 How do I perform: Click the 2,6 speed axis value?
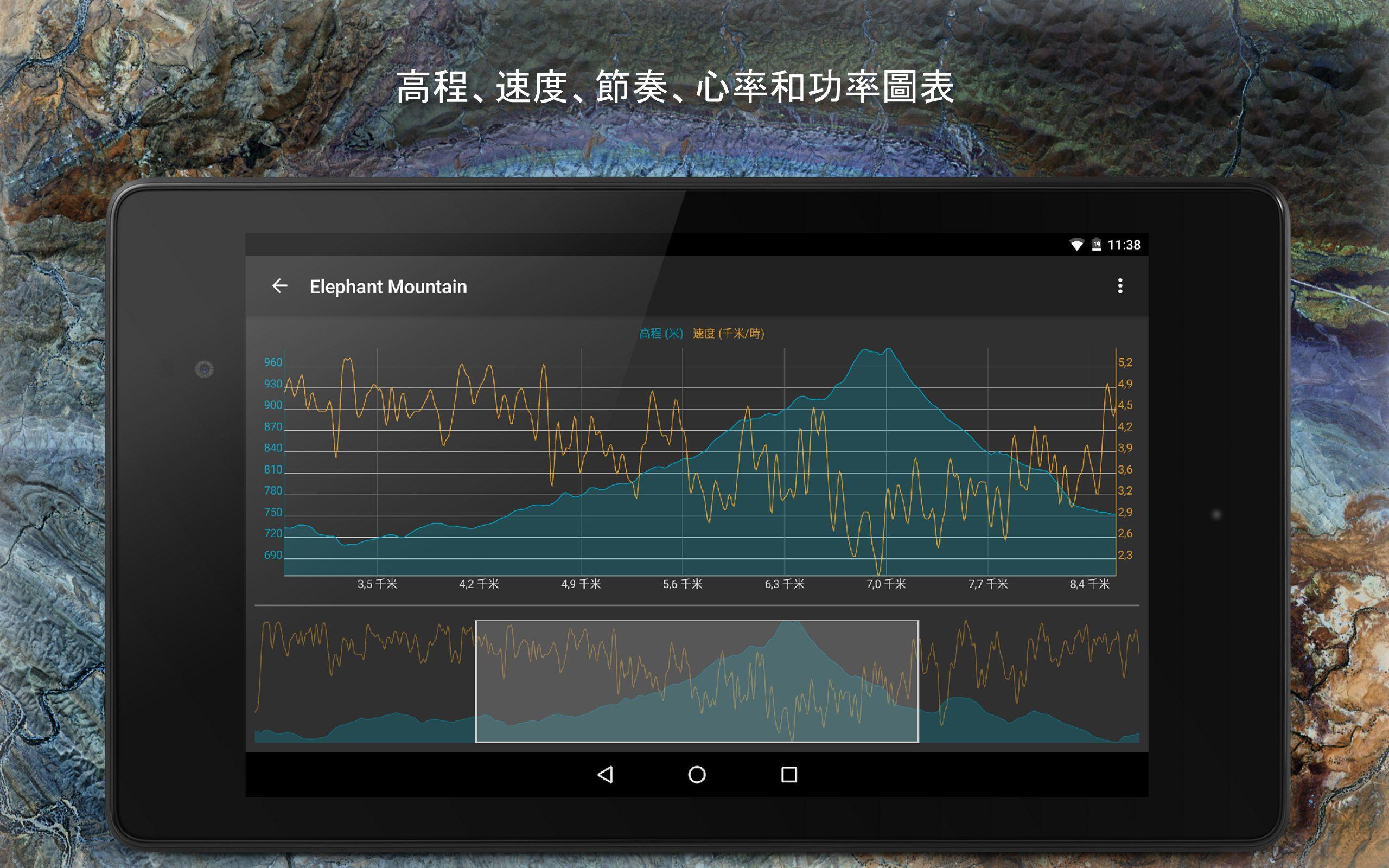click(1125, 533)
